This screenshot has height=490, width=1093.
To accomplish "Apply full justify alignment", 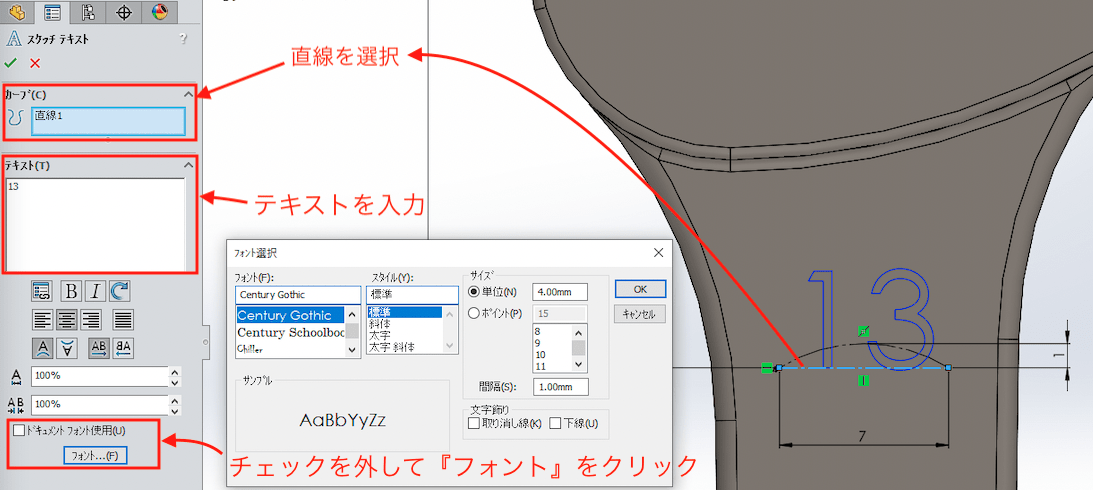I will [123, 319].
